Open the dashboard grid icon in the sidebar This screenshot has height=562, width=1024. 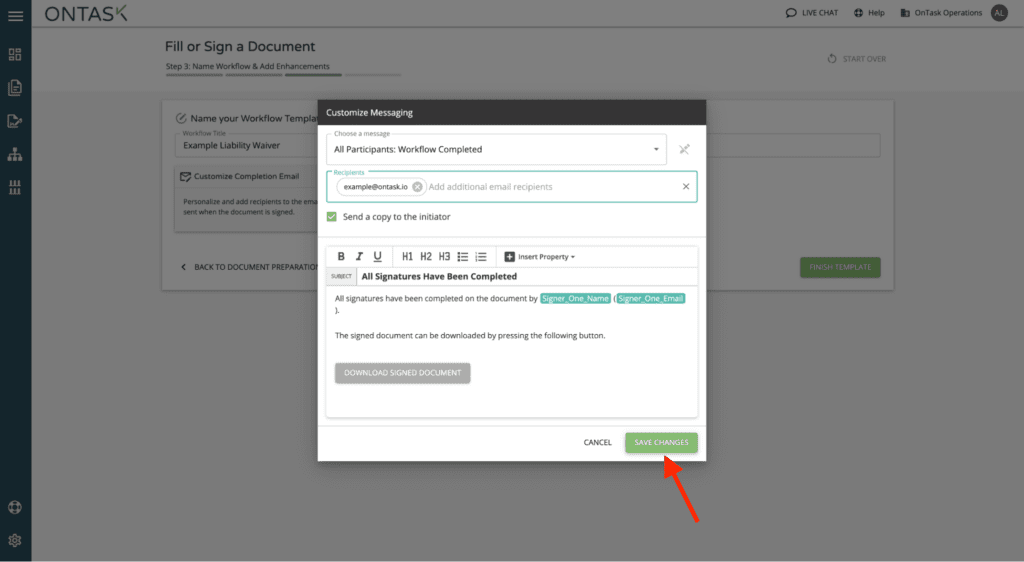tap(15, 54)
